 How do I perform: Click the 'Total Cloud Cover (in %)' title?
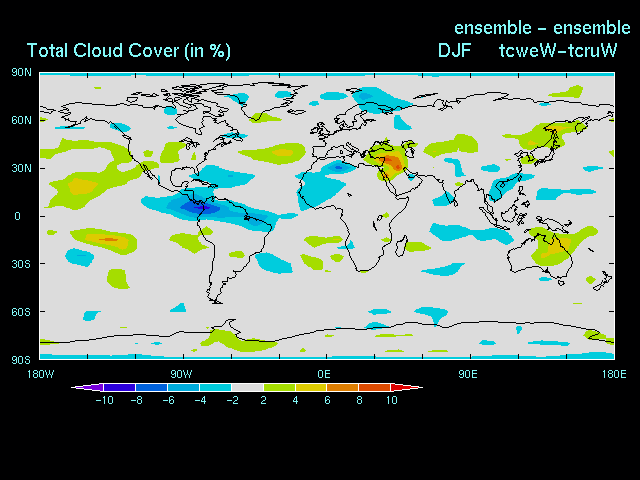[x=128, y=51]
